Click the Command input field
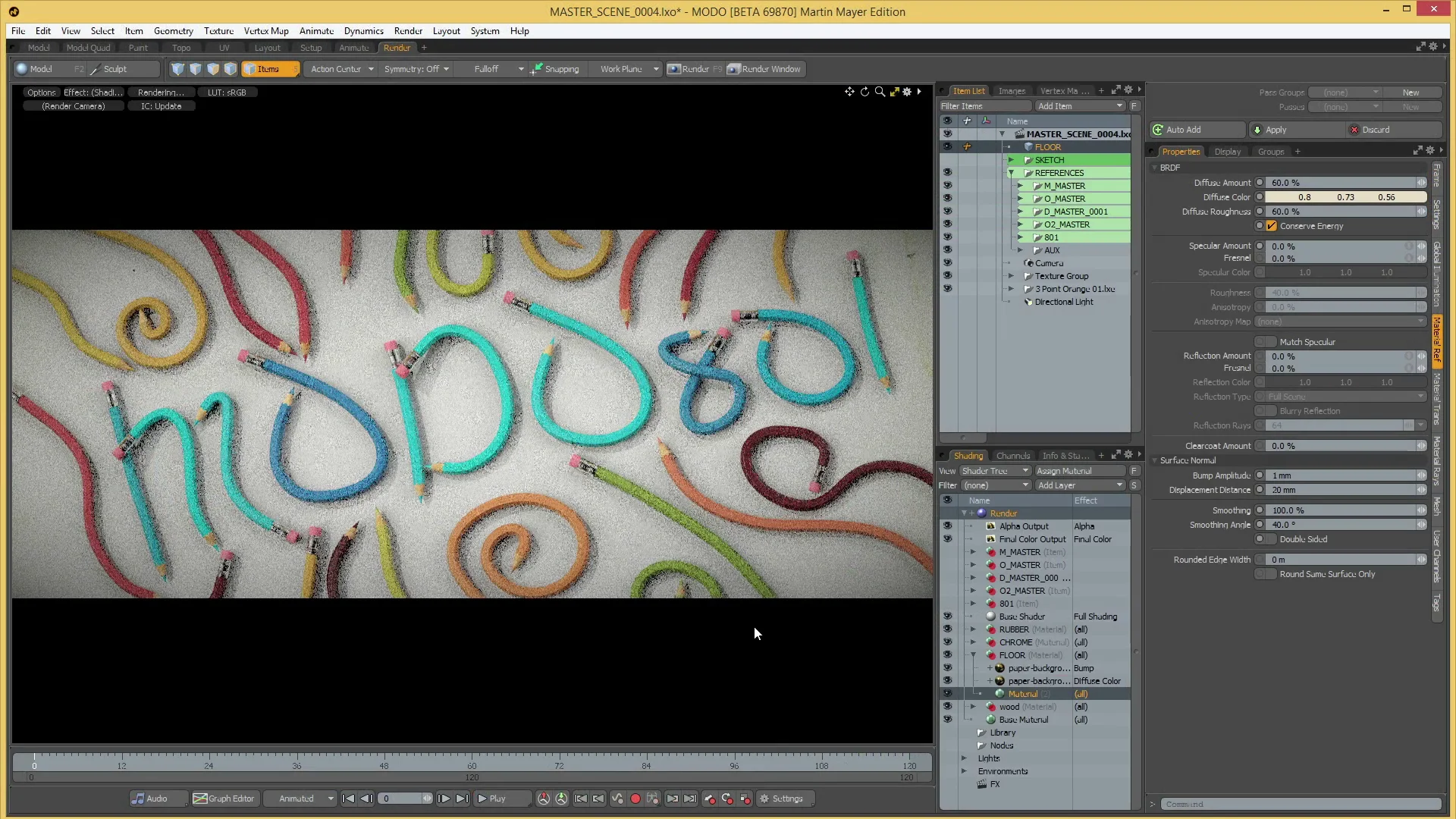Viewport: 1456px width, 819px height. 1301,804
